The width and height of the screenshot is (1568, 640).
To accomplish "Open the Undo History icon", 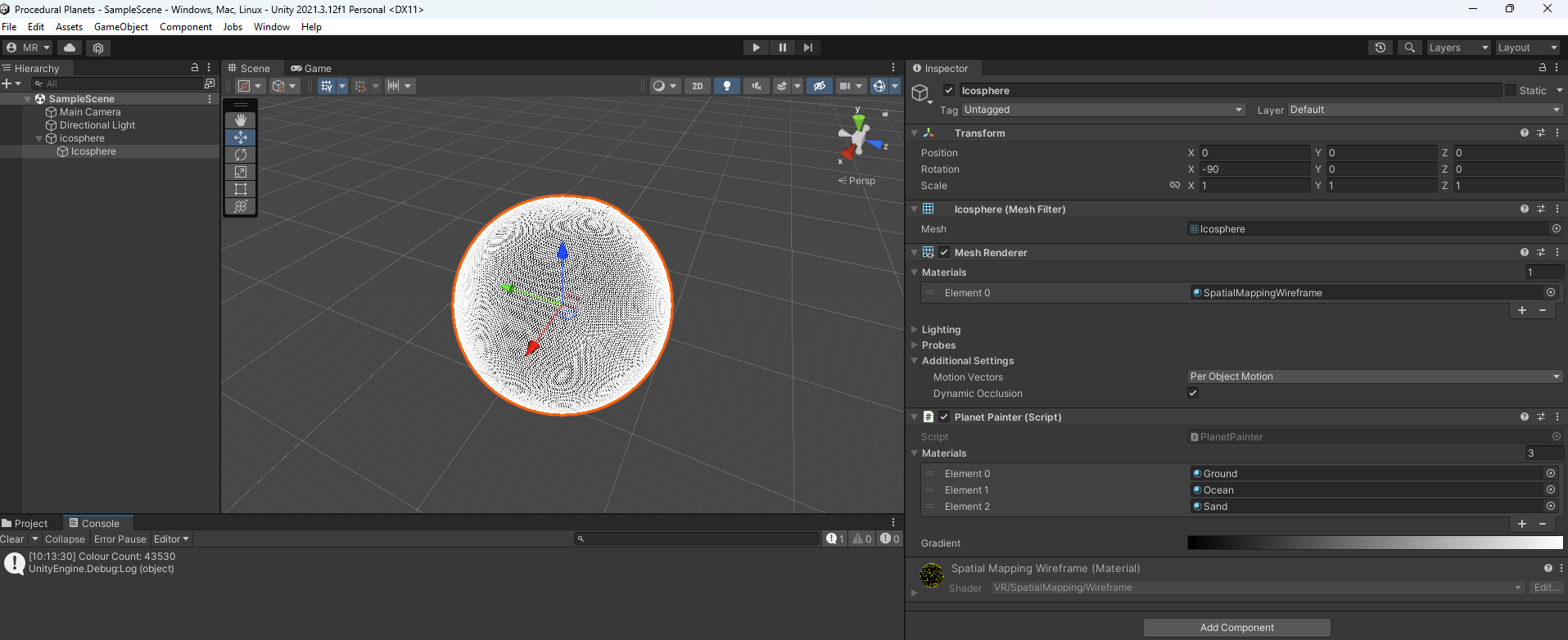I will pos(1380,47).
